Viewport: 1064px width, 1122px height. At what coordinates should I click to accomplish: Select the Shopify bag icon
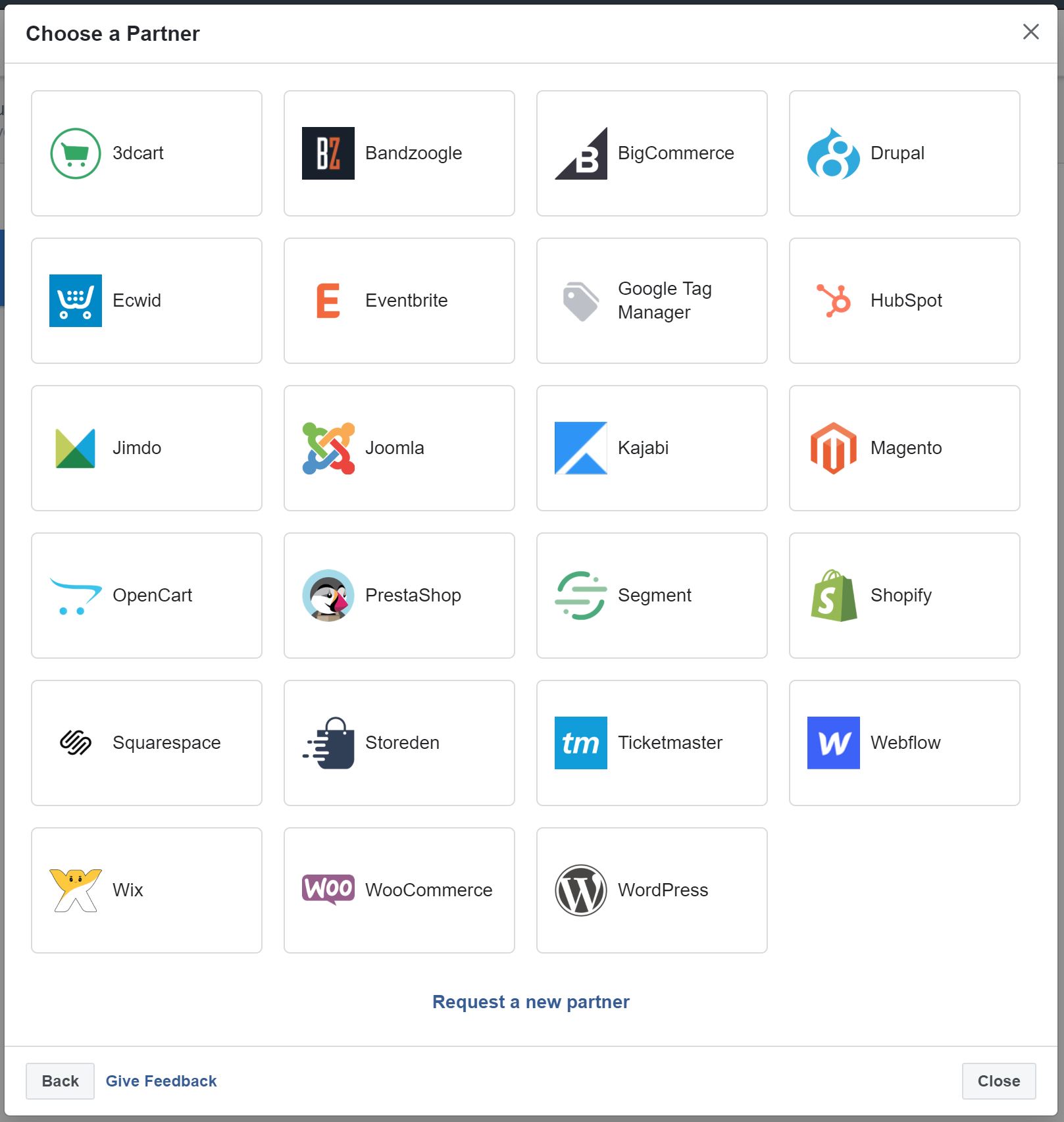(x=833, y=596)
